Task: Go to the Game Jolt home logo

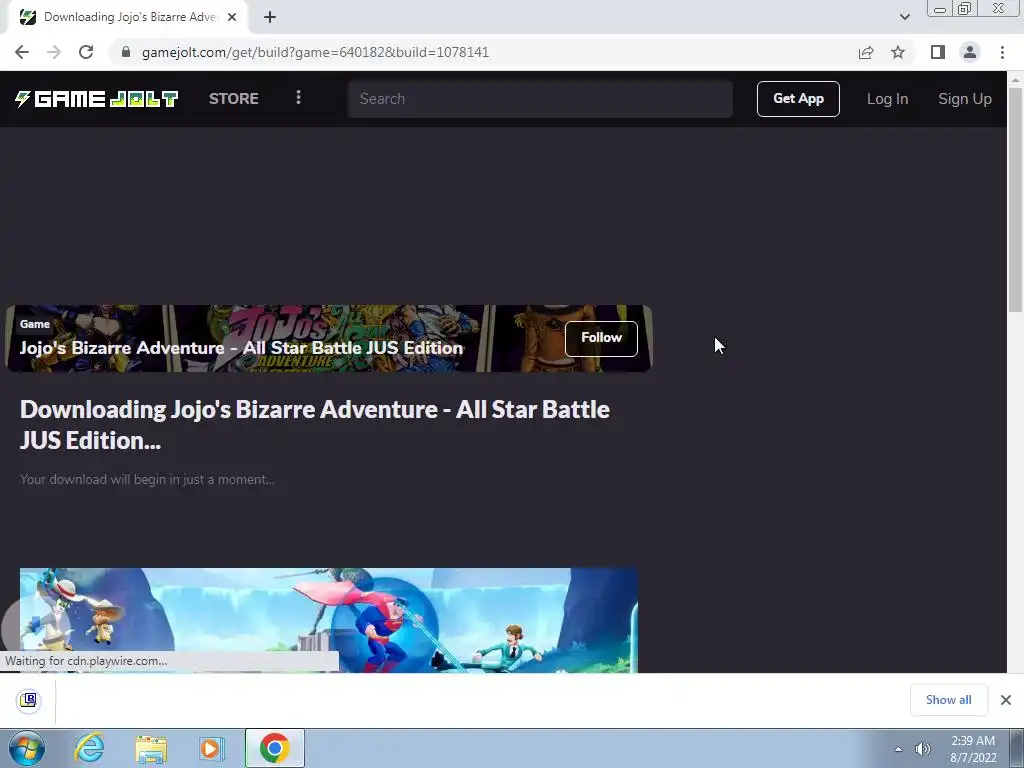Action: 97,99
